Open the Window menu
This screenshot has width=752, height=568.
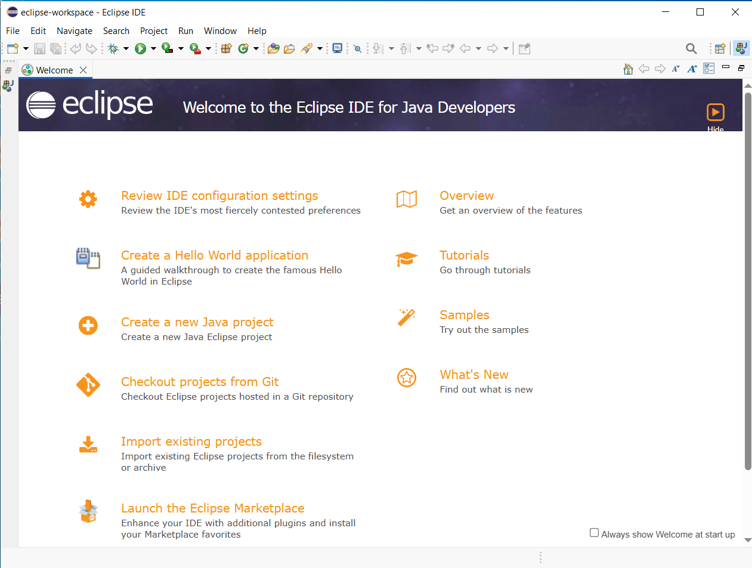[x=220, y=31]
